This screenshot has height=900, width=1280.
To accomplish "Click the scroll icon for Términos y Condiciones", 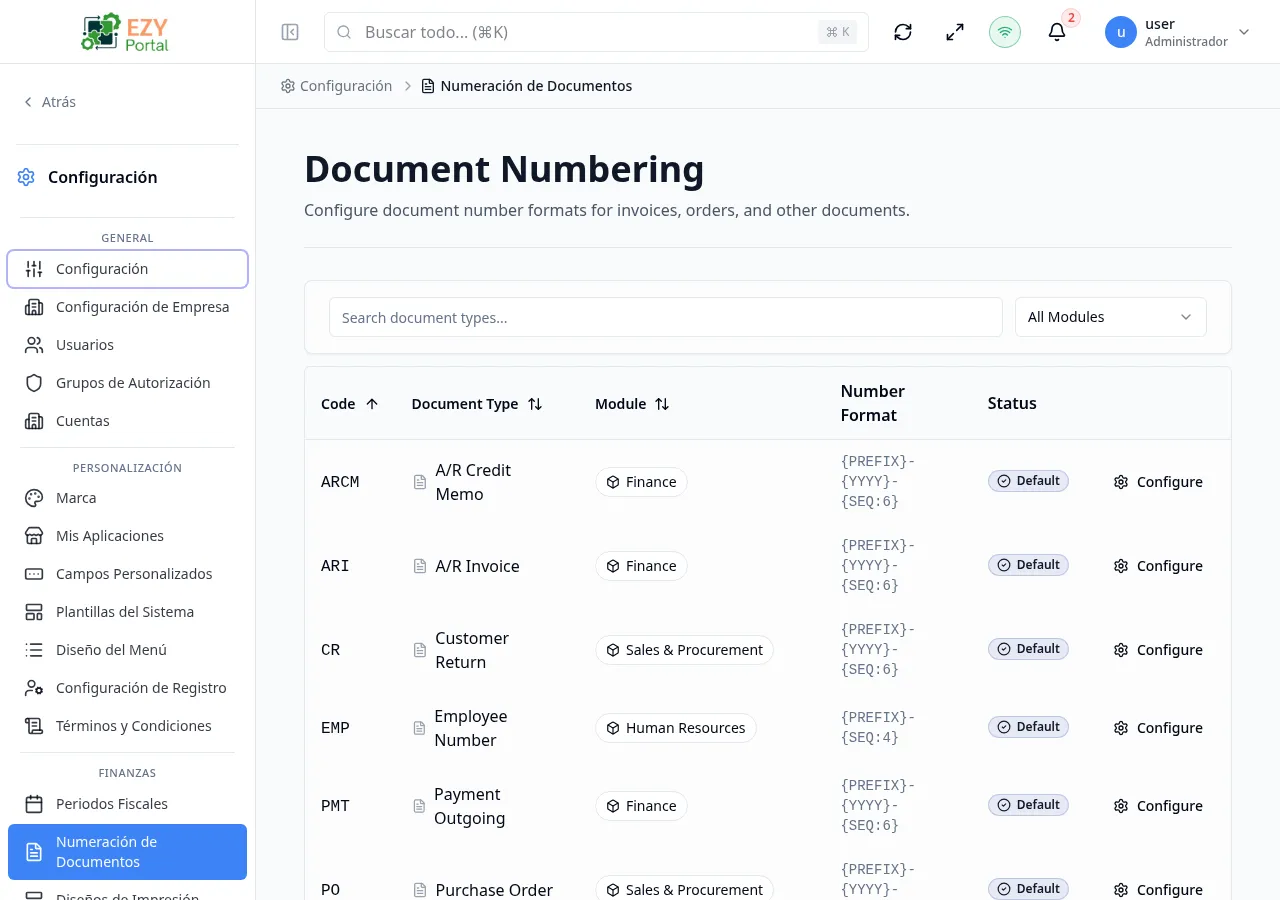I will 34,726.
